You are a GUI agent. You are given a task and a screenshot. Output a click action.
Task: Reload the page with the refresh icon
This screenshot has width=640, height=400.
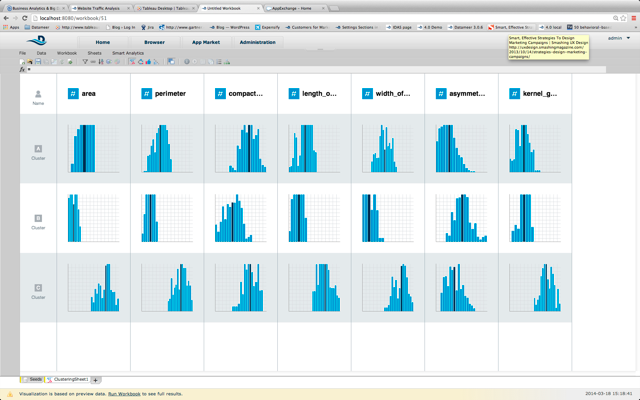point(24,18)
